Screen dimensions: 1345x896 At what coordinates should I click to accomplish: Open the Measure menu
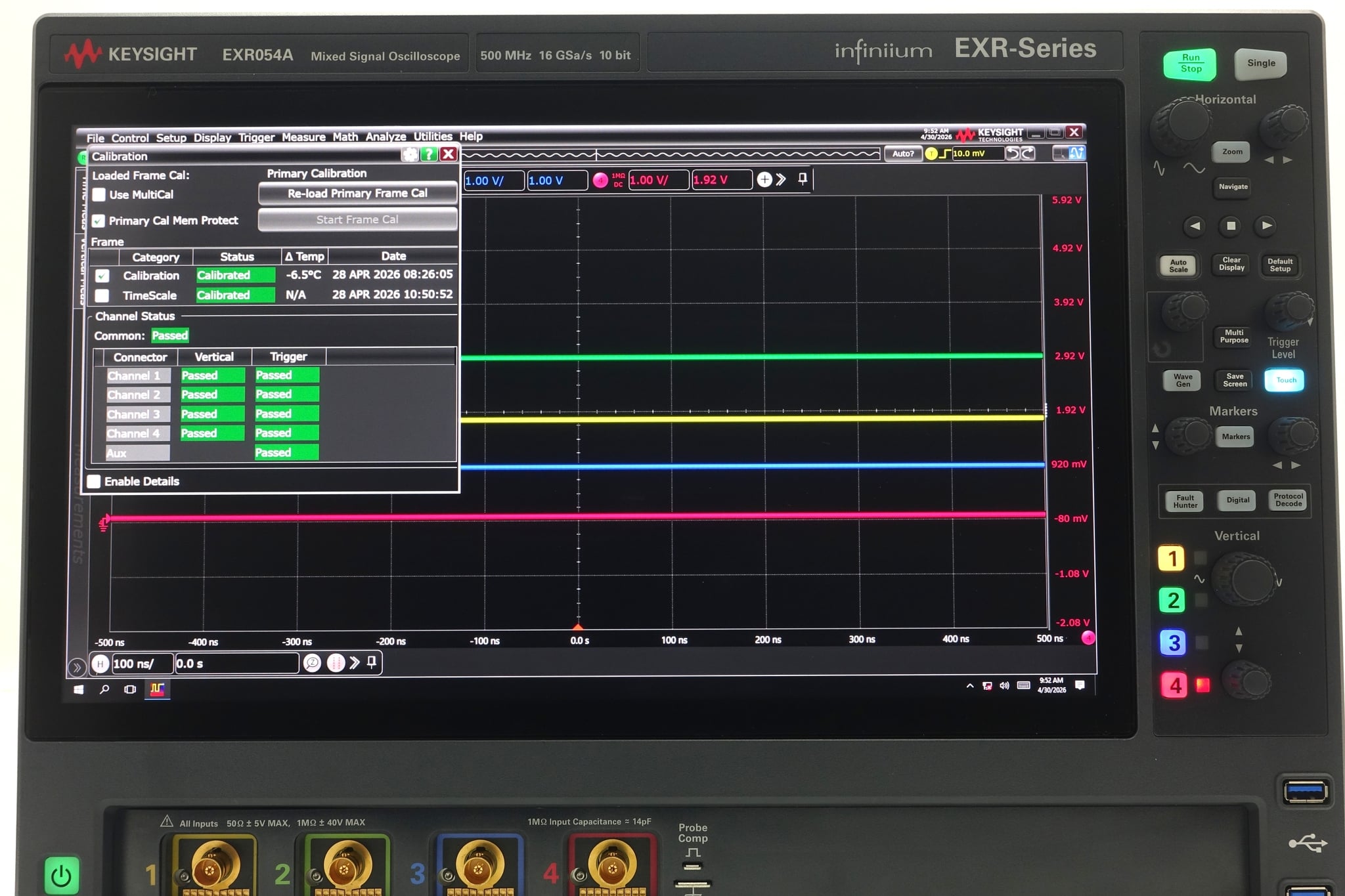pyautogui.click(x=303, y=137)
